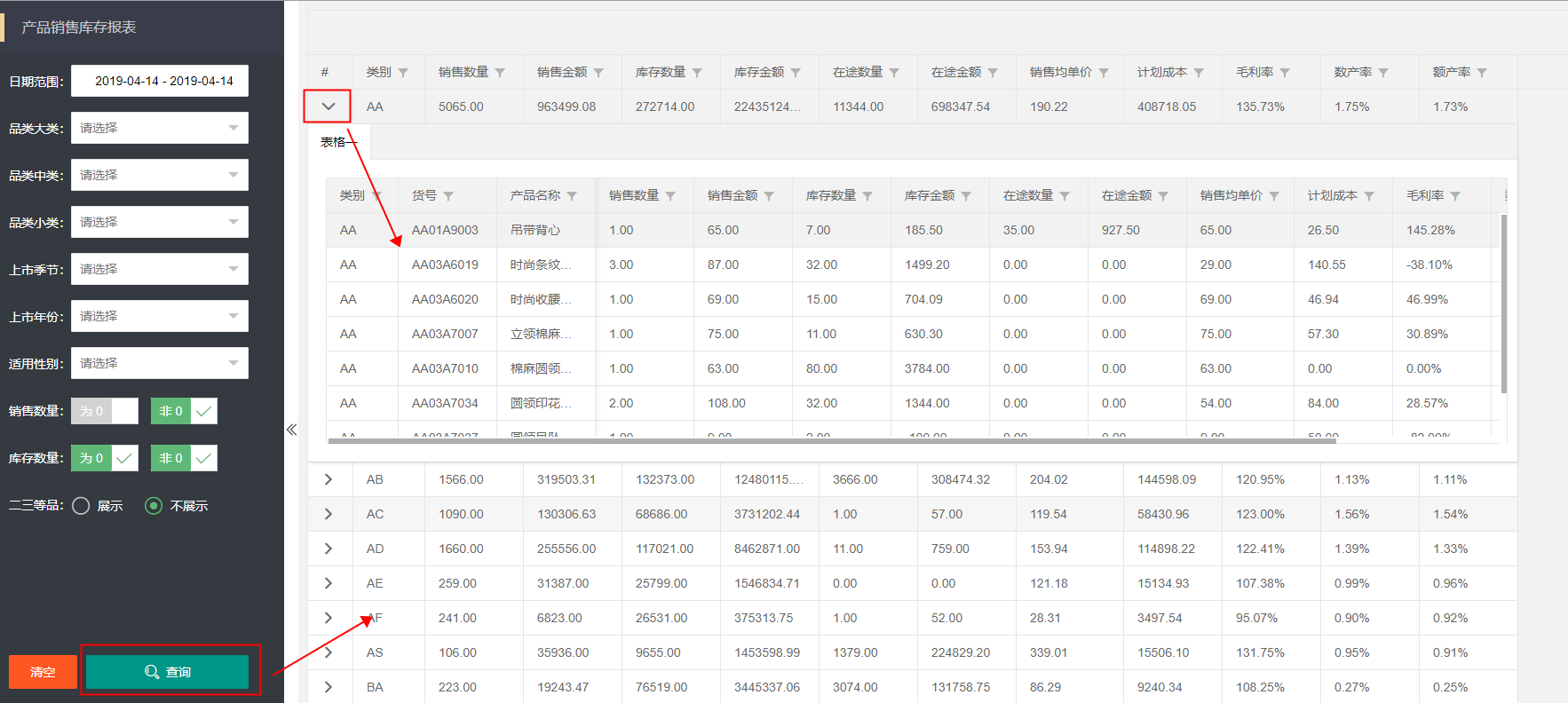Filter inner table 库存数量 column
Screen dimensions: 1568x703
point(867,196)
